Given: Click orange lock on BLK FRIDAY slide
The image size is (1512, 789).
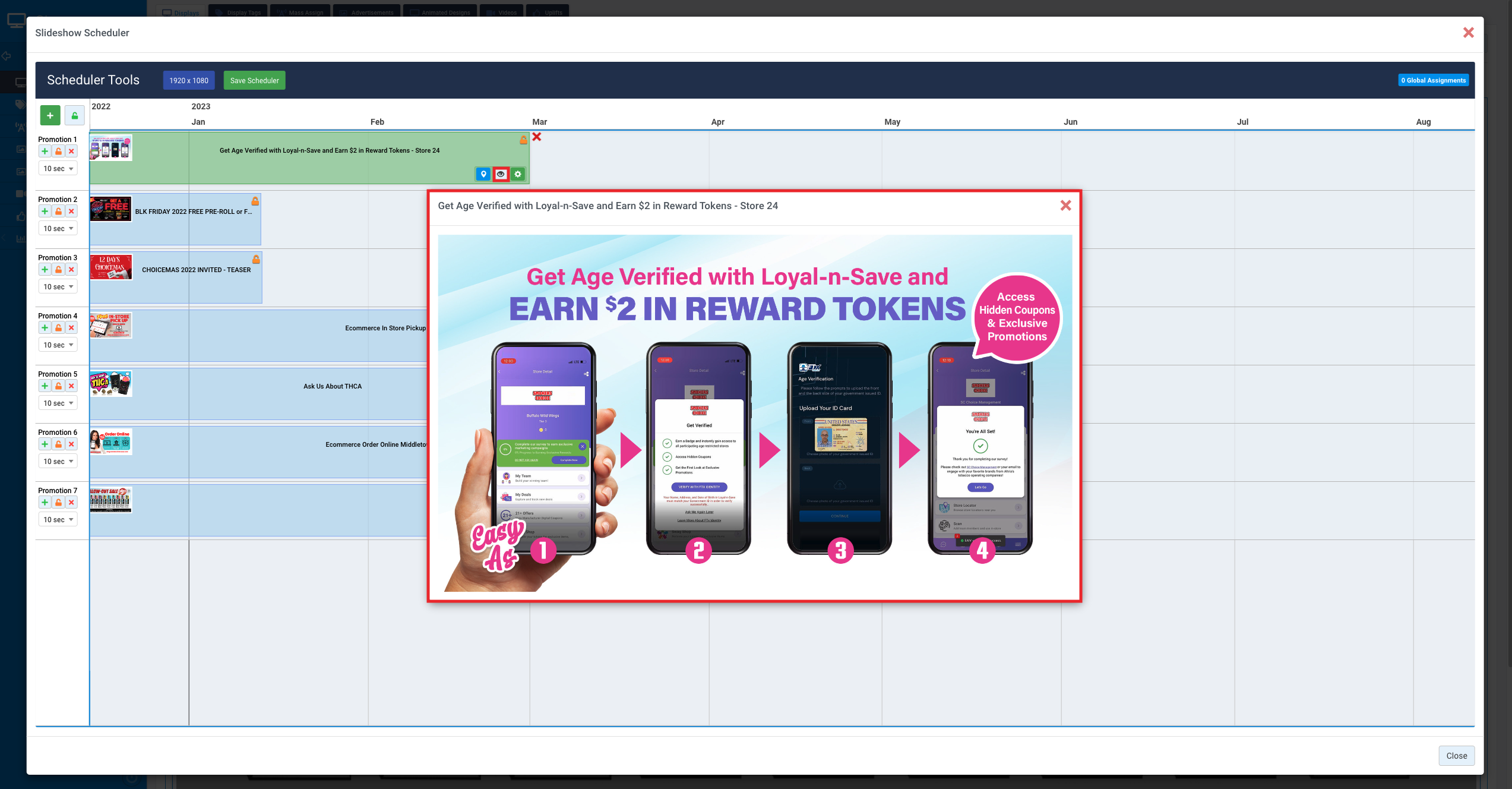Looking at the screenshot, I should [255, 201].
